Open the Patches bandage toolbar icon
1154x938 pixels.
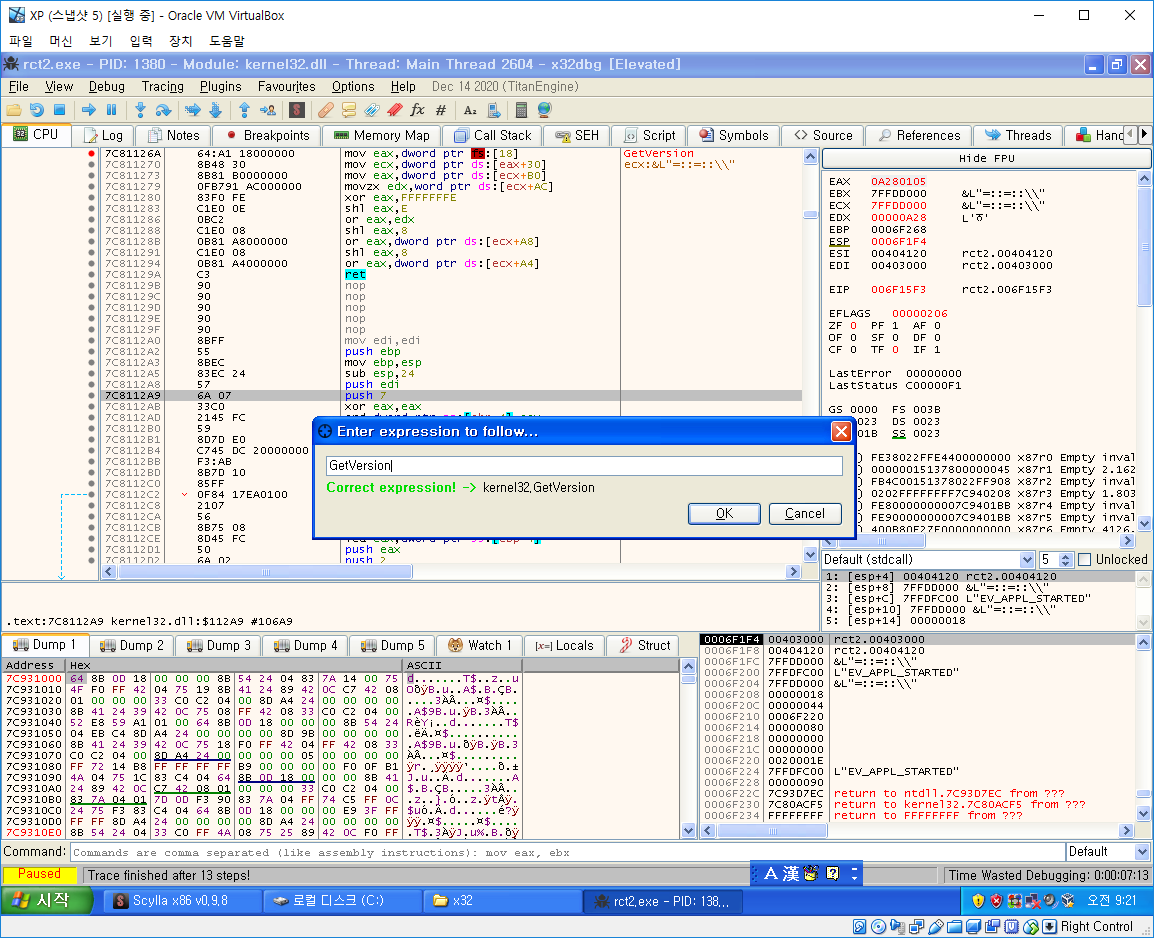326,110
